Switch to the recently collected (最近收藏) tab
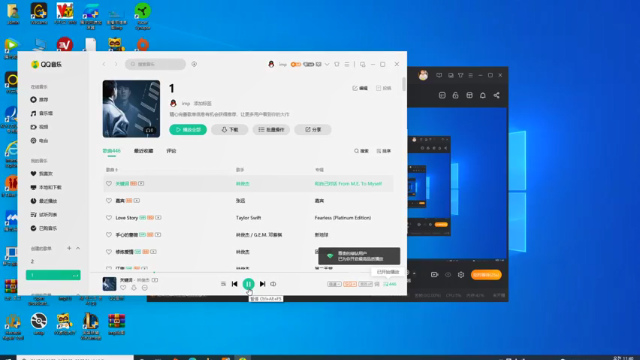This screenshot has width=640, height=360. point(143,151)
